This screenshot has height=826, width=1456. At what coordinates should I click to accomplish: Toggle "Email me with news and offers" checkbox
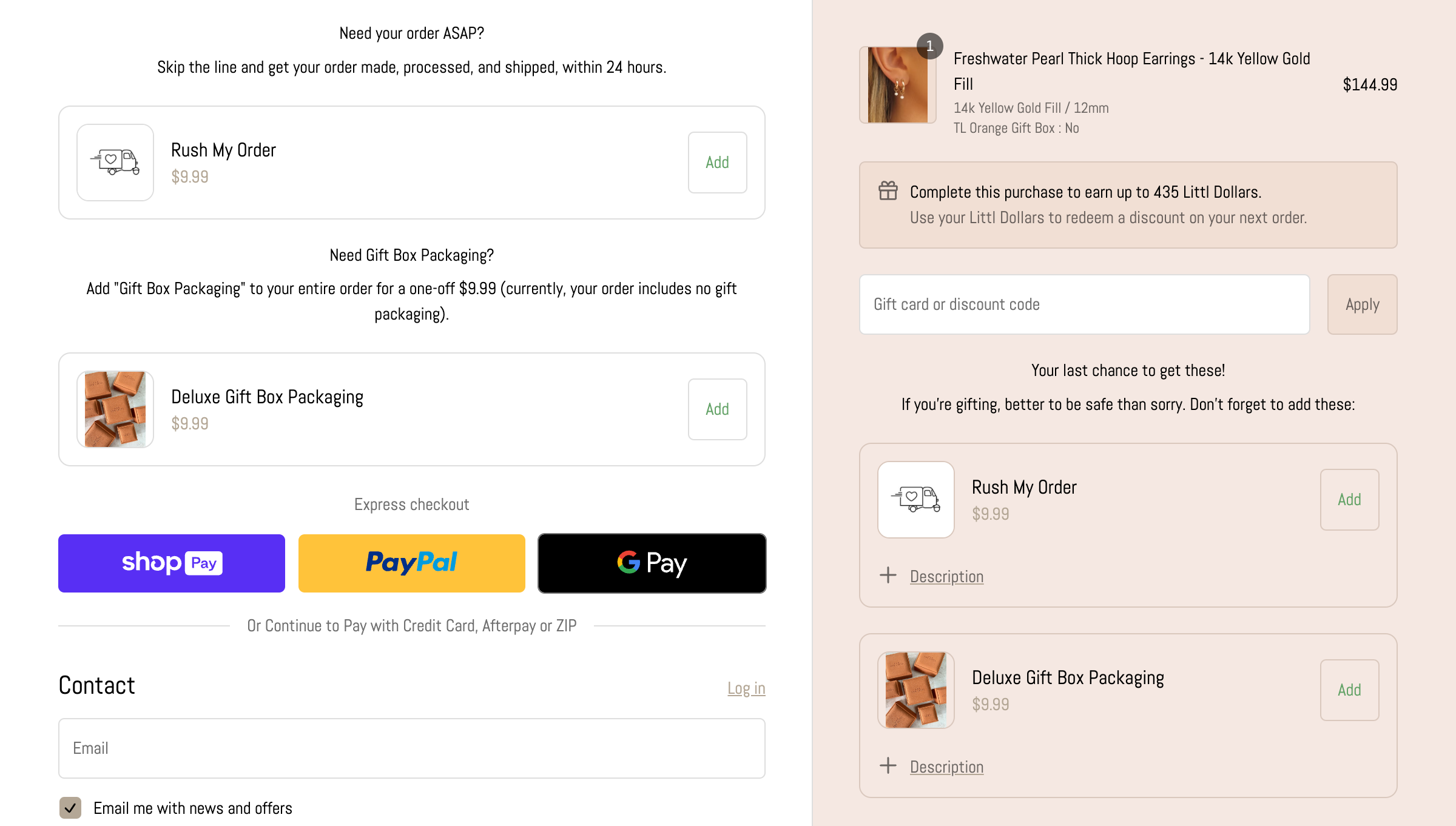coord(70,808)
